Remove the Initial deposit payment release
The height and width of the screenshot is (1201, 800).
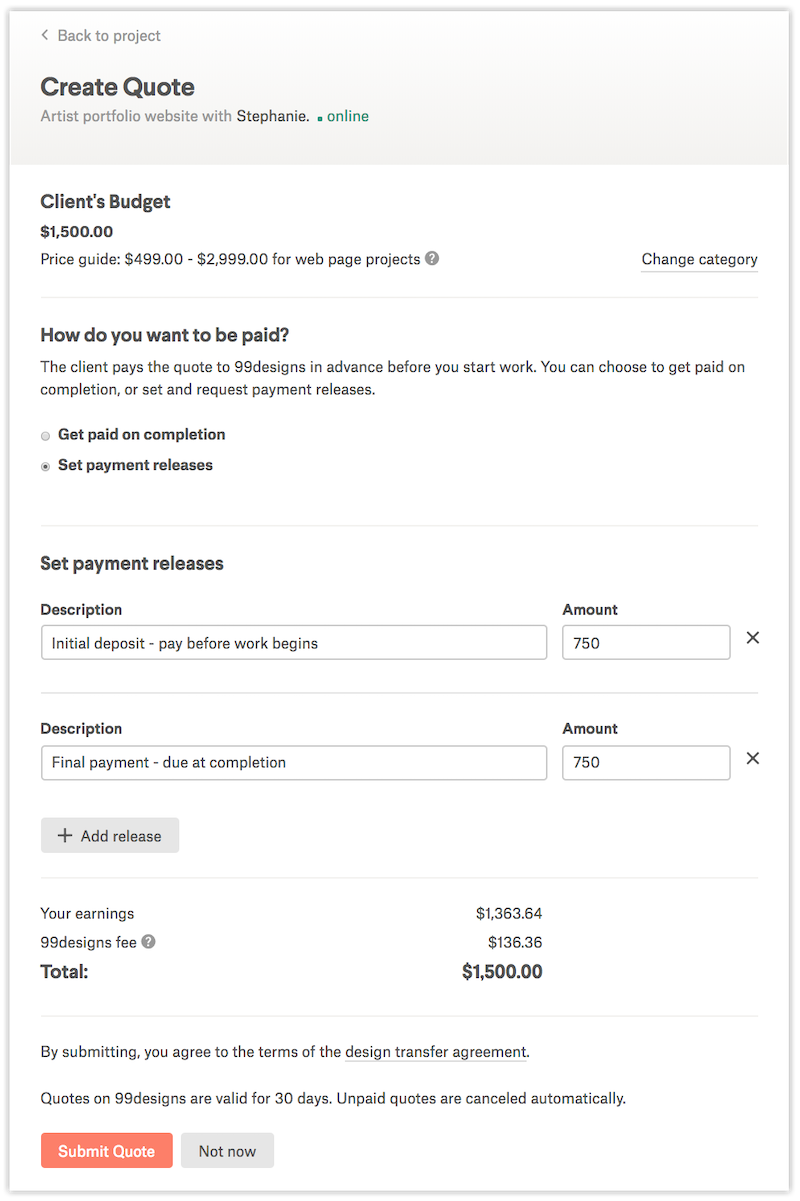[x=753, y=638]
